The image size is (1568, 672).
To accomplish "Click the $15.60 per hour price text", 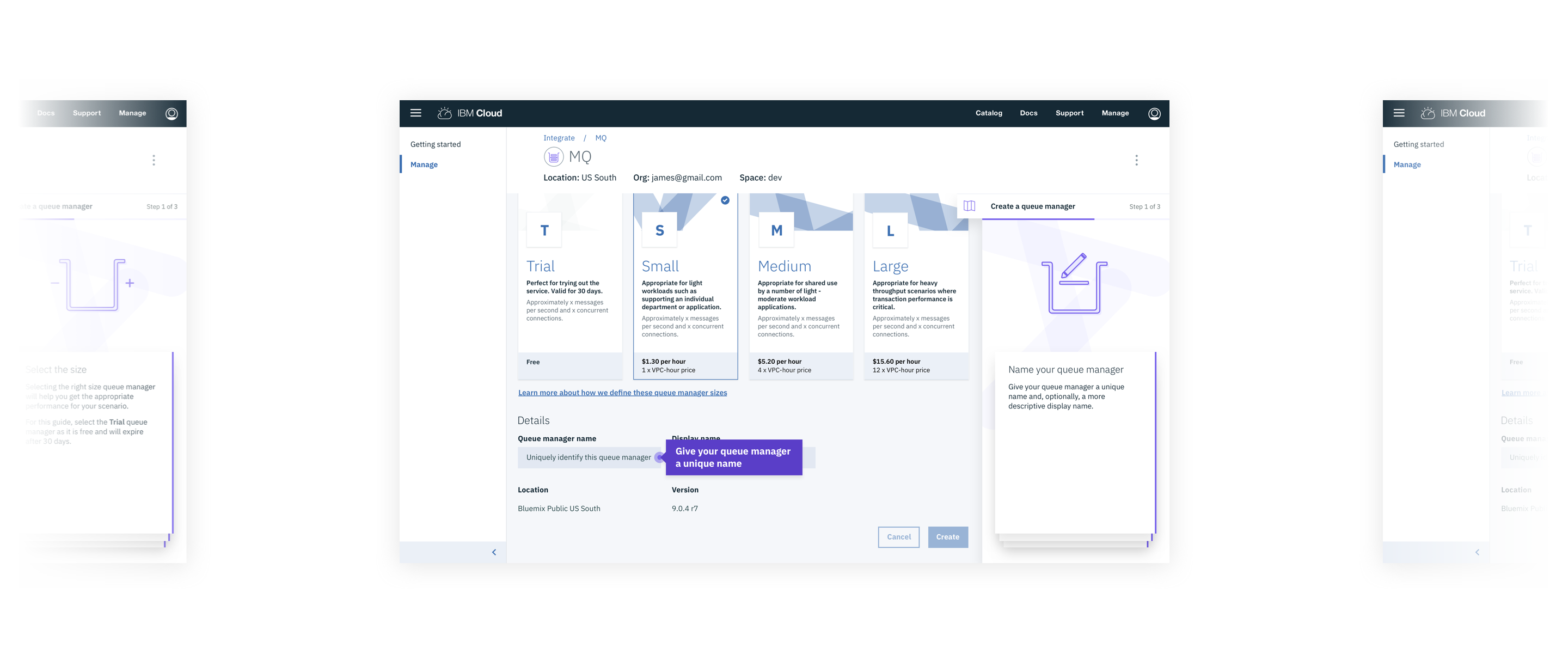I will coord(896,362).
